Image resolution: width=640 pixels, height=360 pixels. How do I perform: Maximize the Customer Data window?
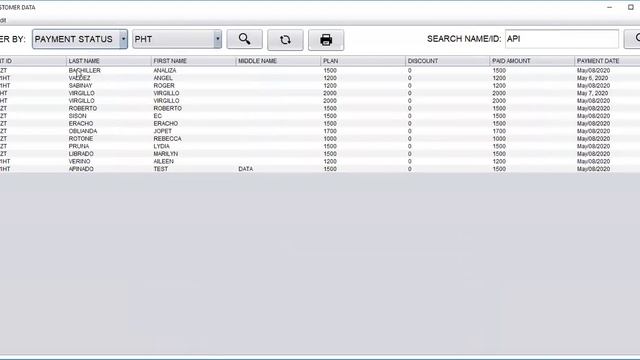630,7
